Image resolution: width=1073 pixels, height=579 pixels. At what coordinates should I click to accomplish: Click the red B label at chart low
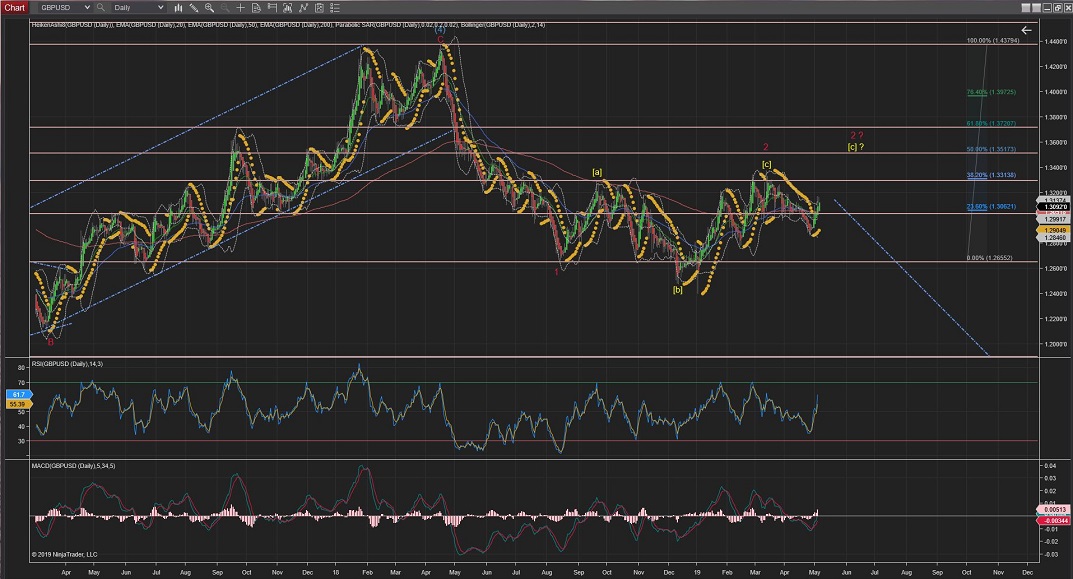(51, 342)
